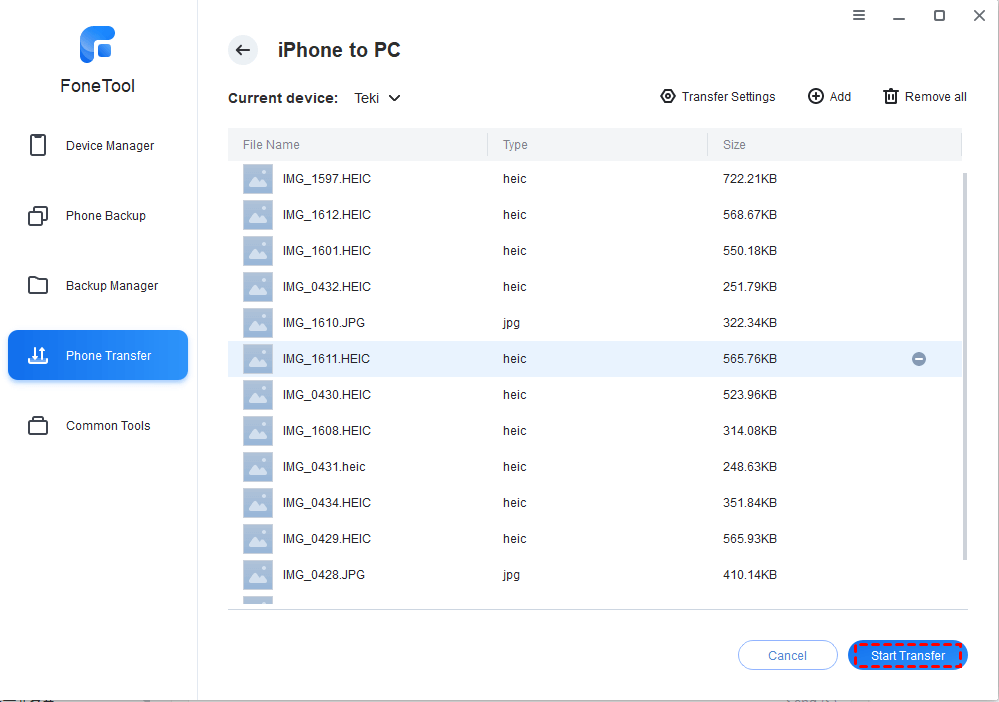Viewport: 999px width, 702px height.
Task: Click the IMG_1610.JPG file thumbnail
Action: click(x=258, y=323)
